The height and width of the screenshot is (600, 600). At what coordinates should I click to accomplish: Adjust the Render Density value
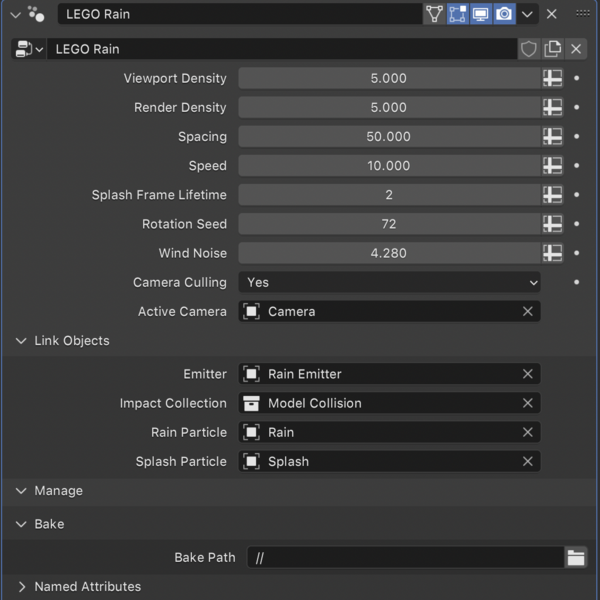[x=389, y=107]
